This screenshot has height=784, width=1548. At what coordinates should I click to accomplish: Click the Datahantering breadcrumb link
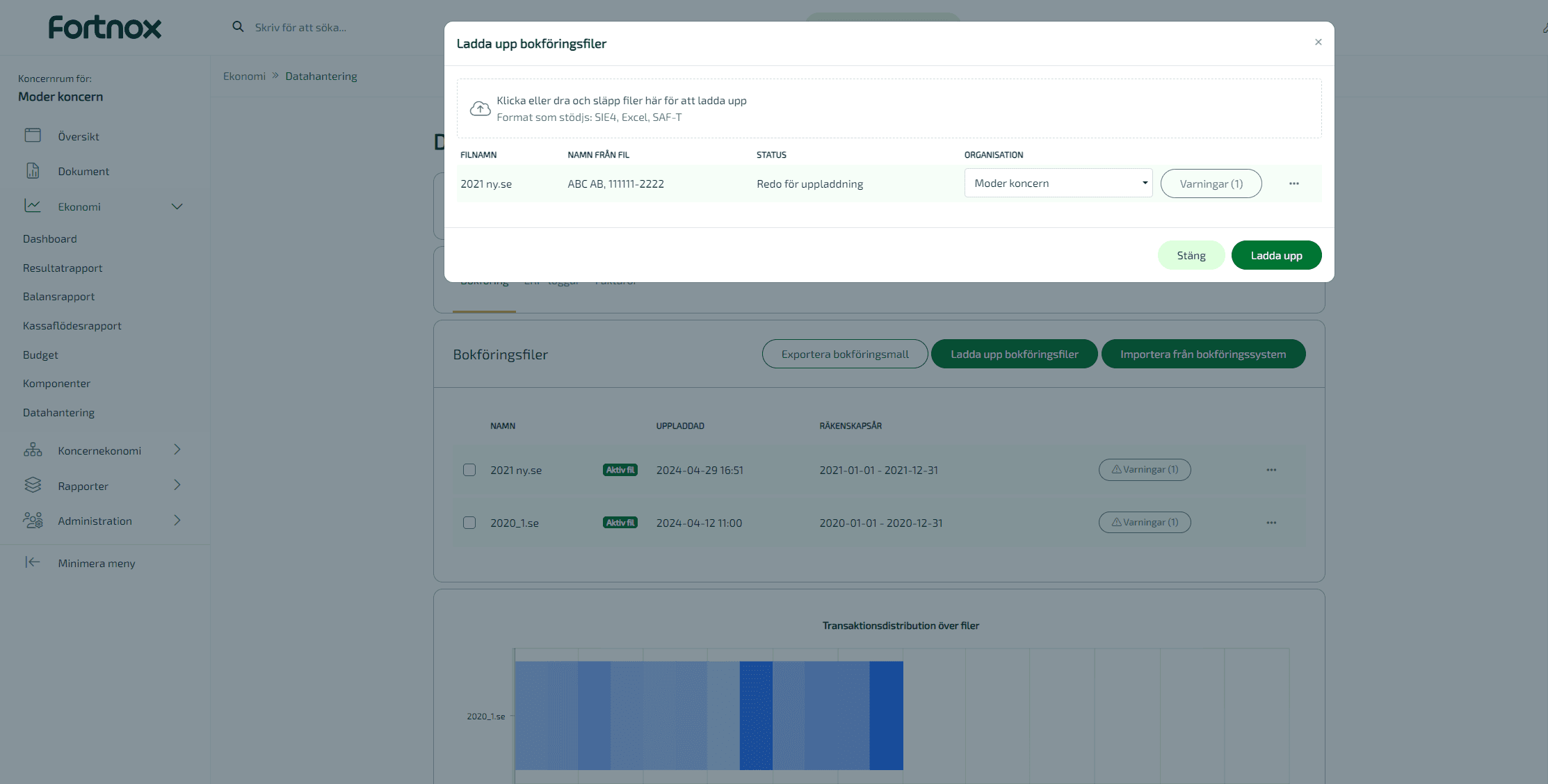[x=321, y=76]
